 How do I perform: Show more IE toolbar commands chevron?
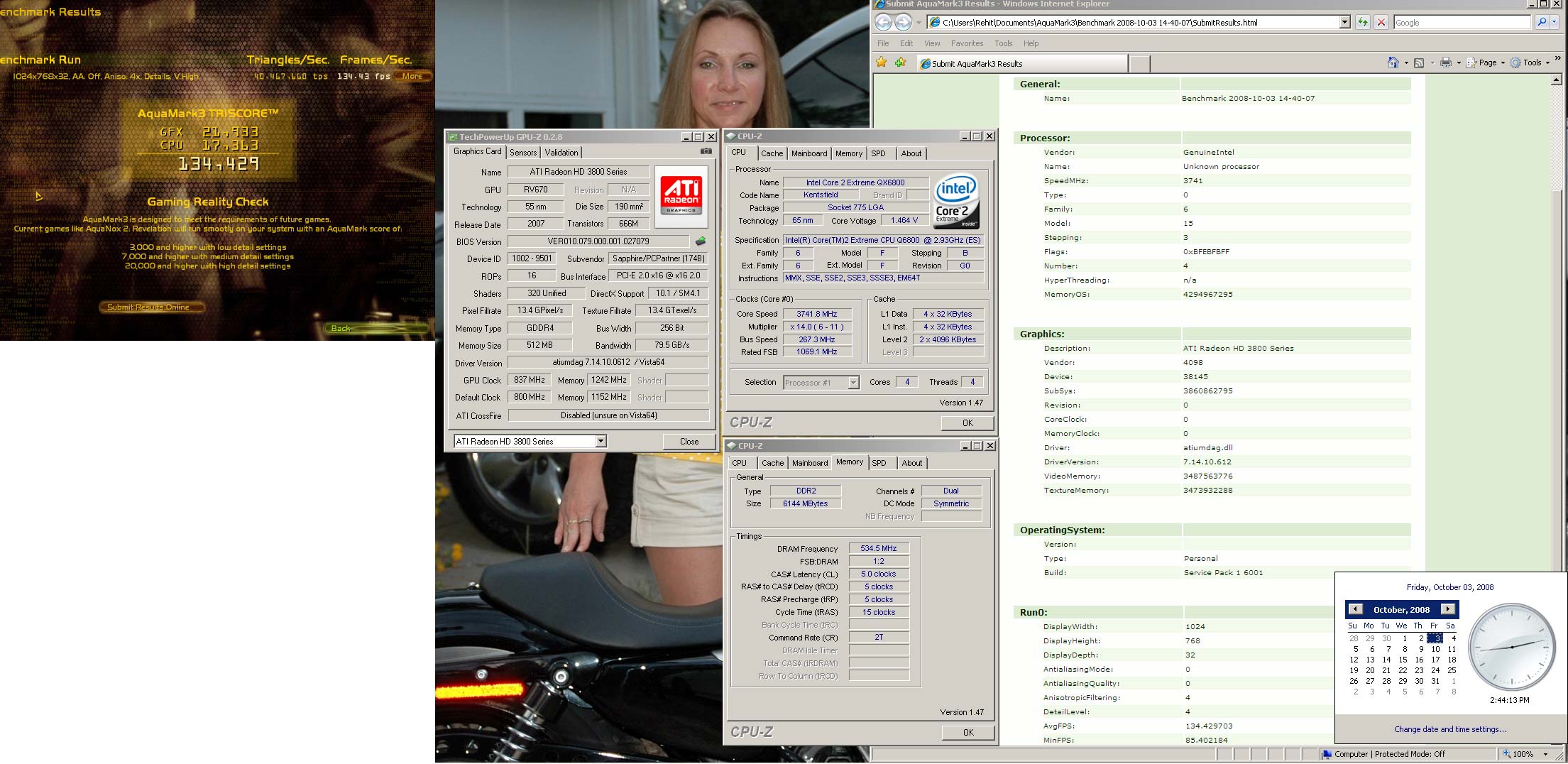(1559, 60)
